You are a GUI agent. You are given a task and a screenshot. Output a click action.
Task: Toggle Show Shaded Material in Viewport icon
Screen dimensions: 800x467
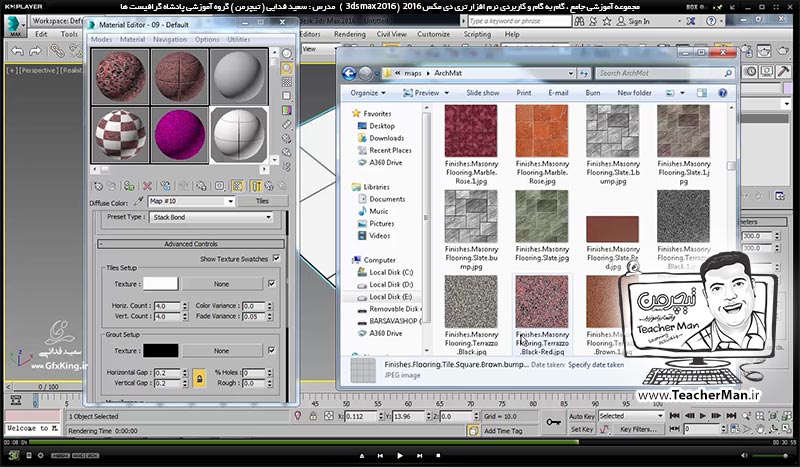[x=237, y=186]
